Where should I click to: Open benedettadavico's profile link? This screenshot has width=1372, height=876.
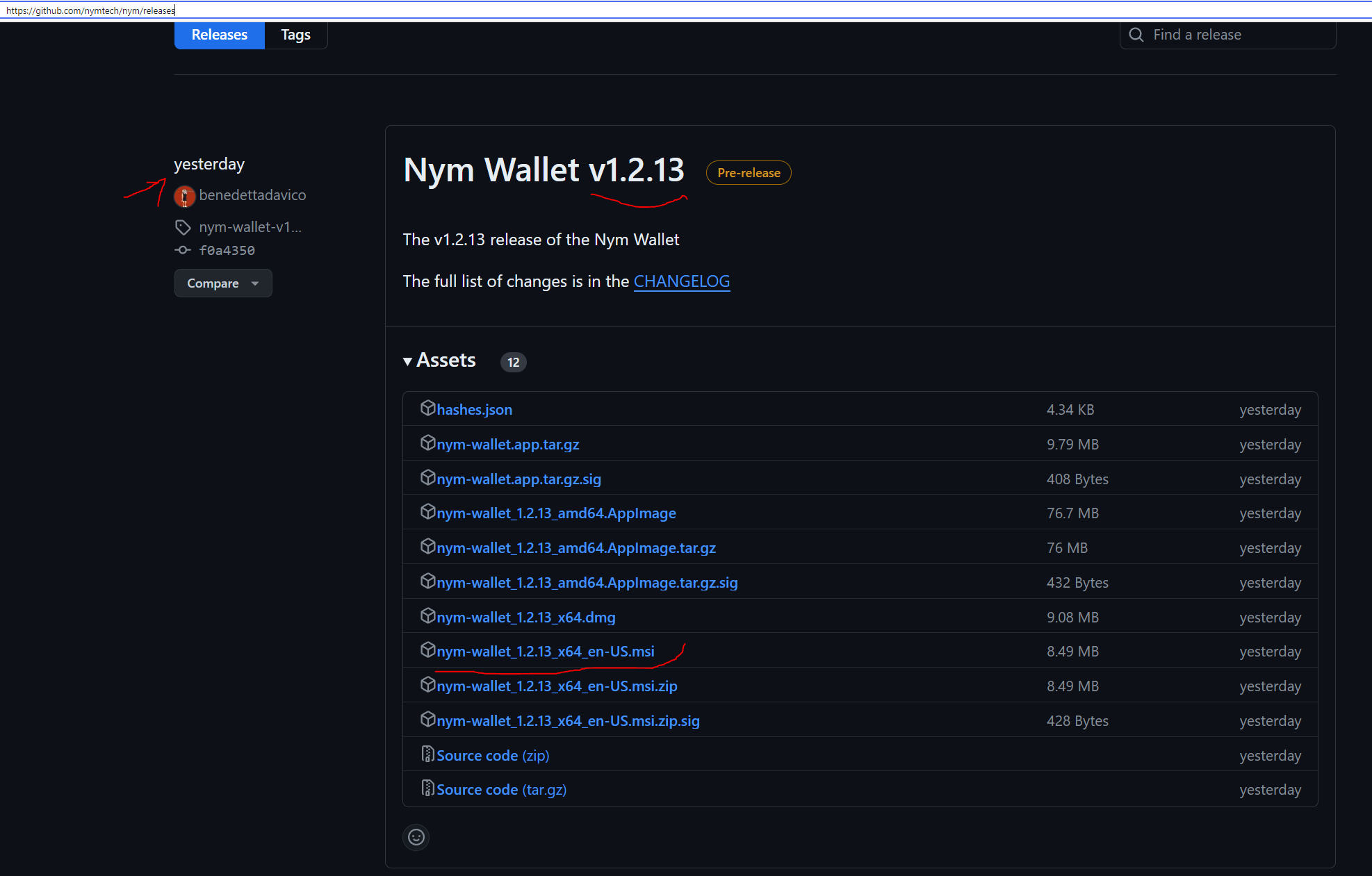point(252,195)
